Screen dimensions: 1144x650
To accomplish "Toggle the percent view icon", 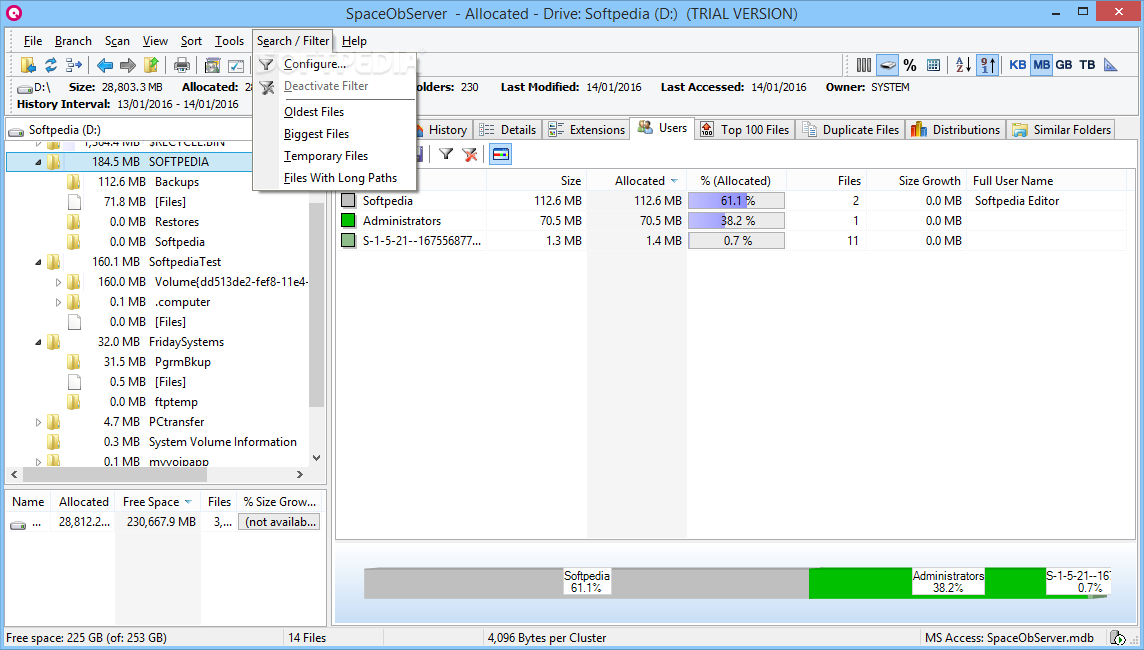I will click(x=910, y=65).
